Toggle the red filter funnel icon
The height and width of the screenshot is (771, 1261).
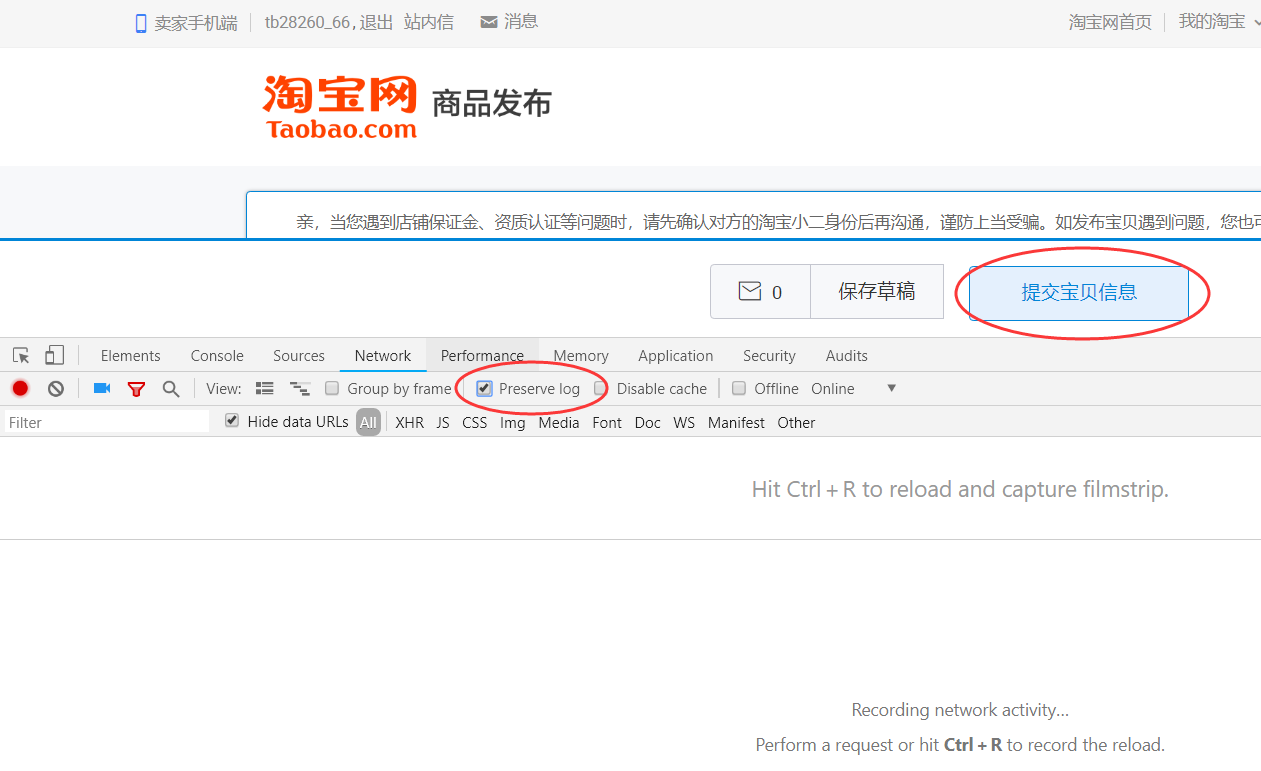click(136, 388)
